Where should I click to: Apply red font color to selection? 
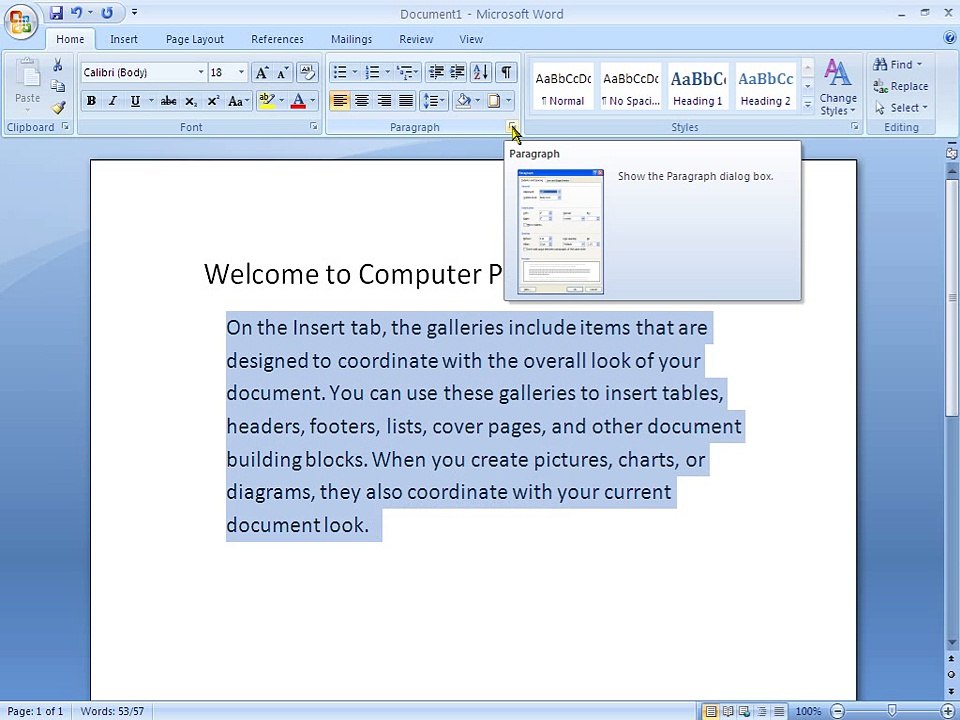pyautogui.click(x=298, y=101)
